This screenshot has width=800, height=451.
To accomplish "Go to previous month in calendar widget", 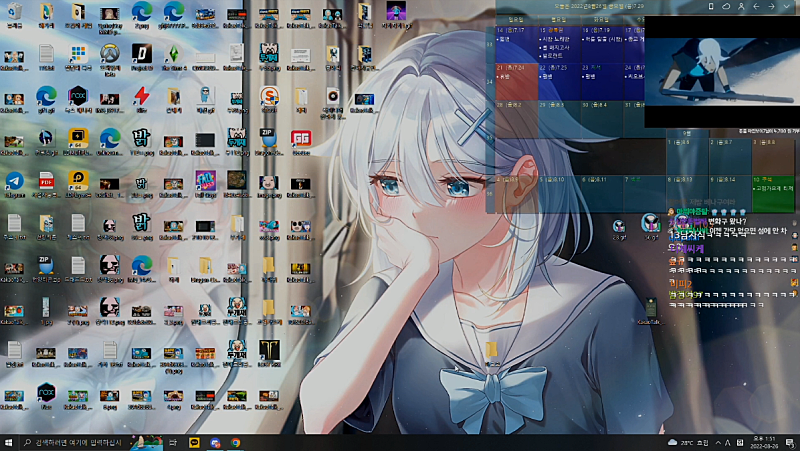I will 756,6.
